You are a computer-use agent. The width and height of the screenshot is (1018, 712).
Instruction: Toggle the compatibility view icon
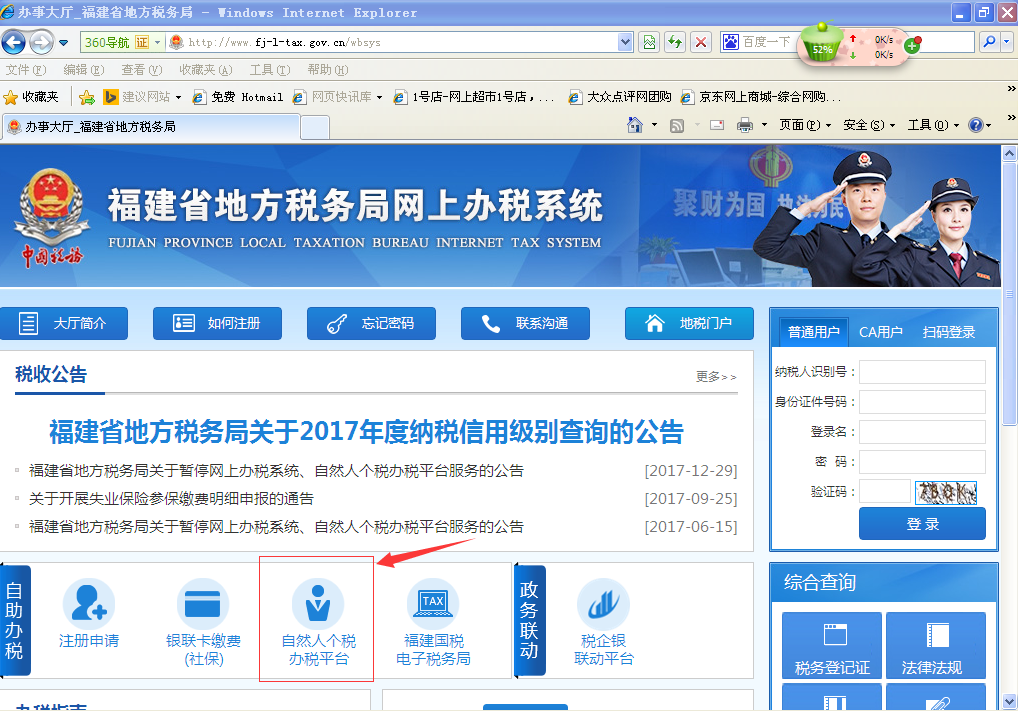click(x=649, y=43)
